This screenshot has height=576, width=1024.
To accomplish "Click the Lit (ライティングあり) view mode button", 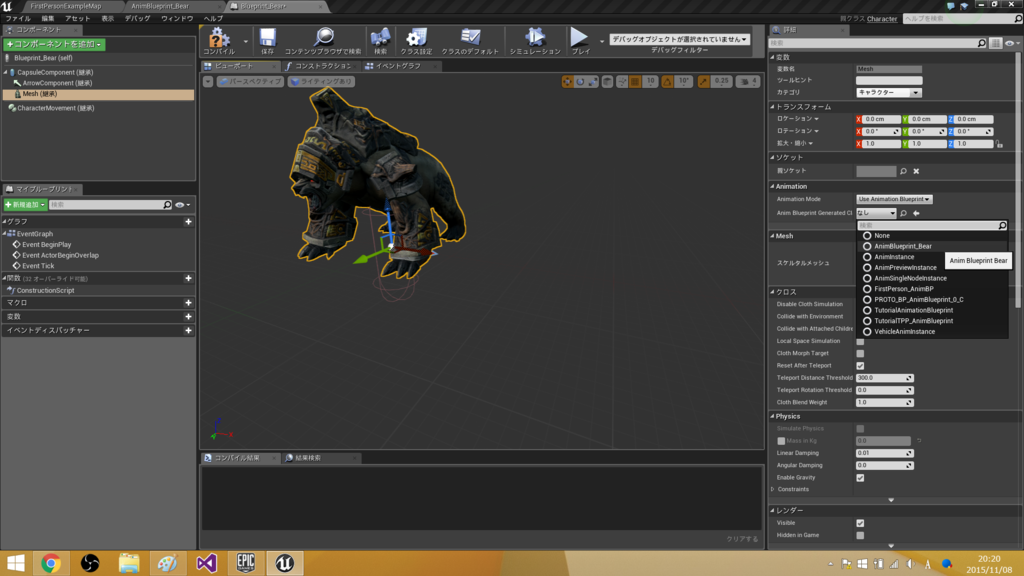I will coord(321,82).
